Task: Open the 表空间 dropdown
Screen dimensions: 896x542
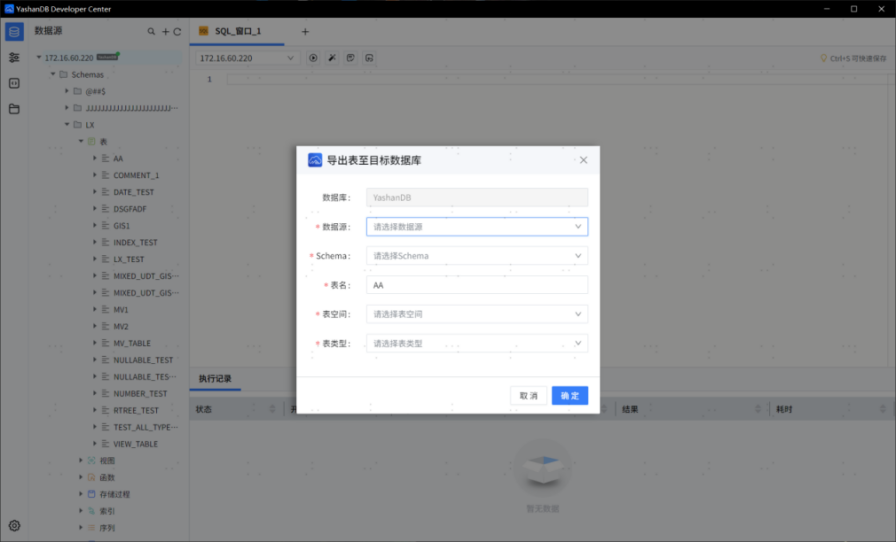Action: pos(477,314)
